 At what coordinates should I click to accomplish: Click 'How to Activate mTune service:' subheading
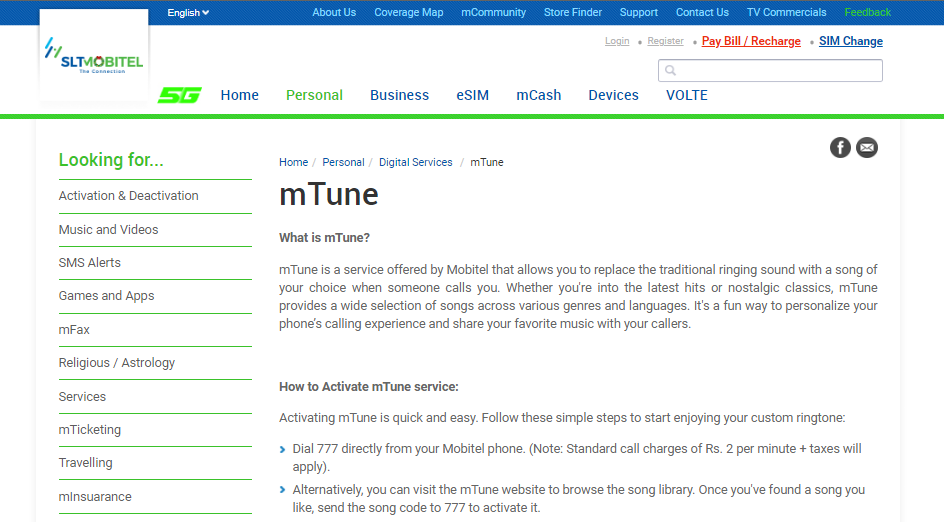click(368, 387)
